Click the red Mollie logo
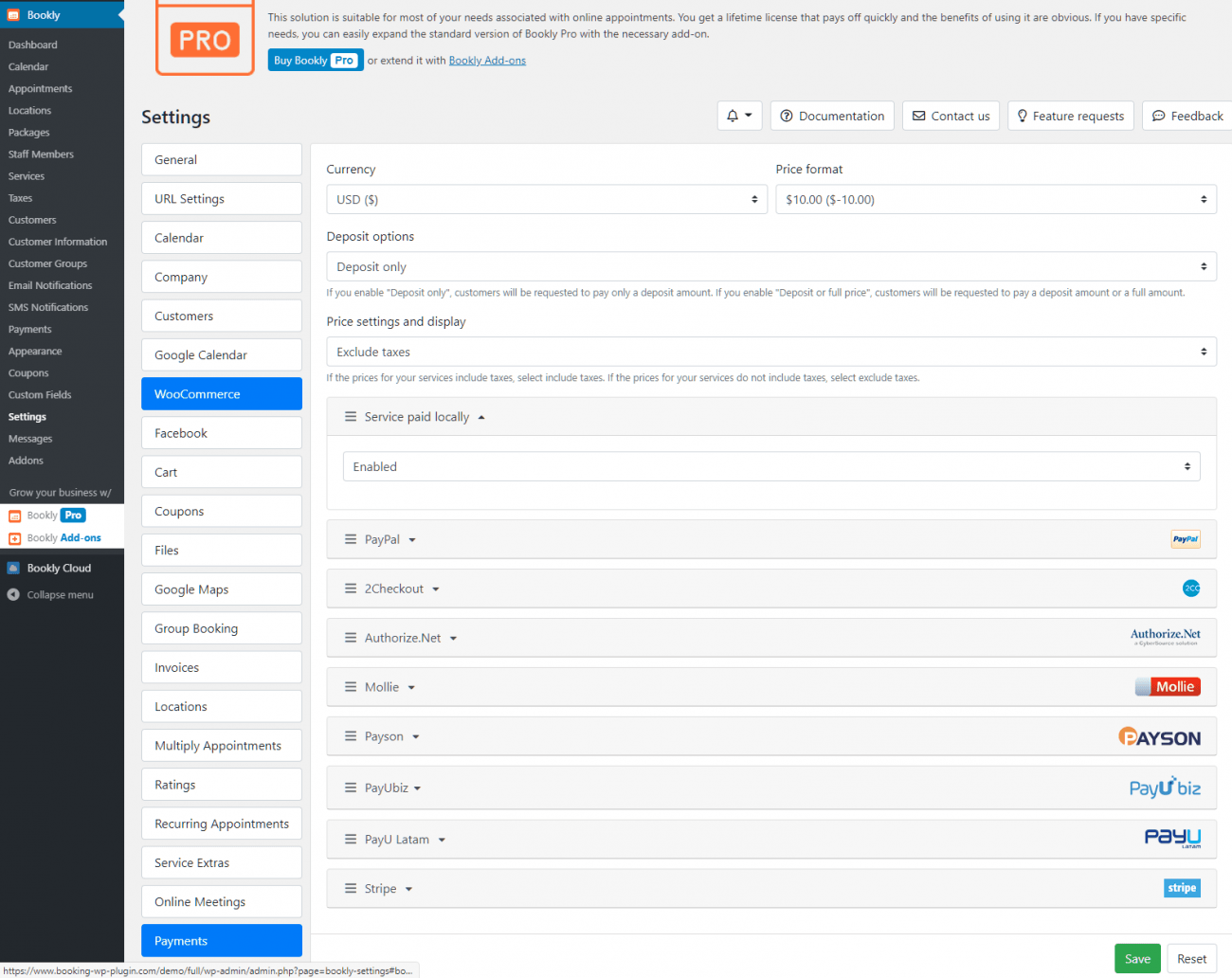This screenshot has height=978, width=1232. click(1168, 687)
